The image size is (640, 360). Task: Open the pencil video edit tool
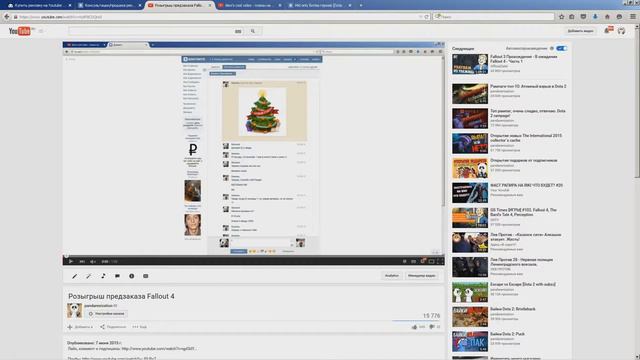tap(74, 276)
